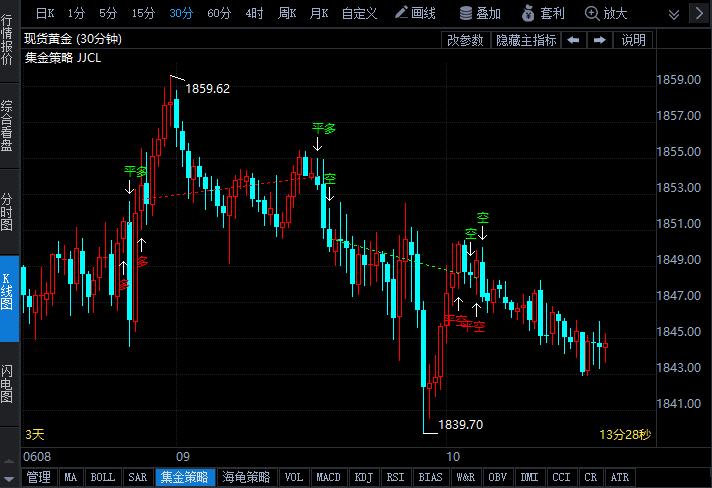Select the CCI indicator tab
The height and width of the screenshot is (488, 712).
click(x=562, y=478)
